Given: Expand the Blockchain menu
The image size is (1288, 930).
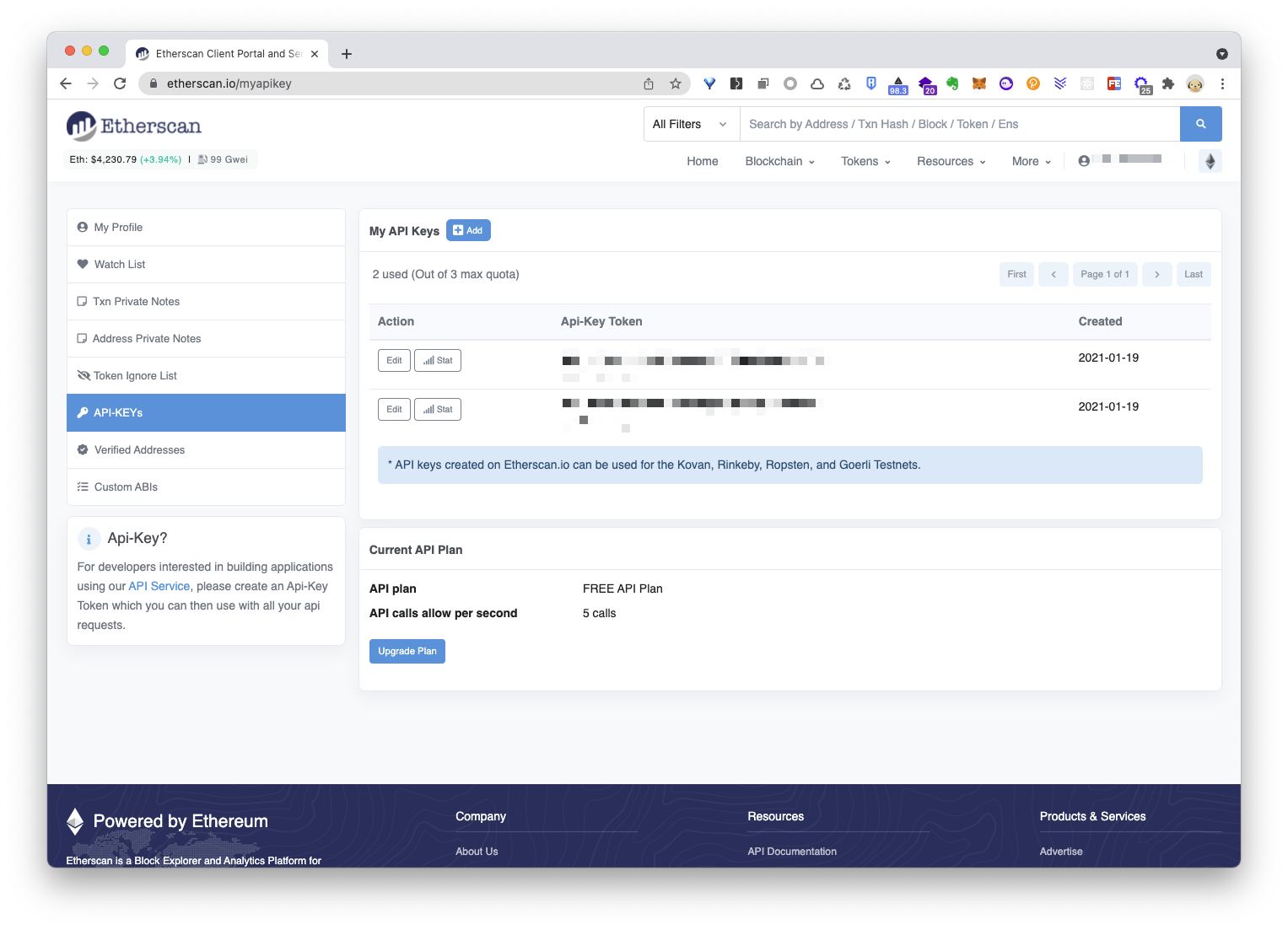Looking at the screenshot, I should click(x=779, y=161).
